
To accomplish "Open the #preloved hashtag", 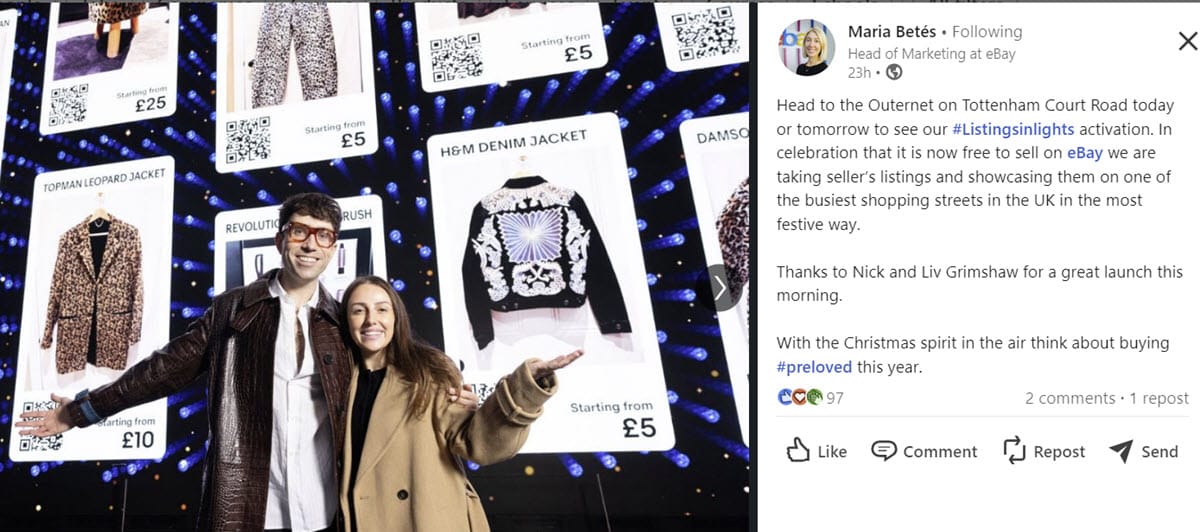I will pyautogui.click(x=815, y=367).
